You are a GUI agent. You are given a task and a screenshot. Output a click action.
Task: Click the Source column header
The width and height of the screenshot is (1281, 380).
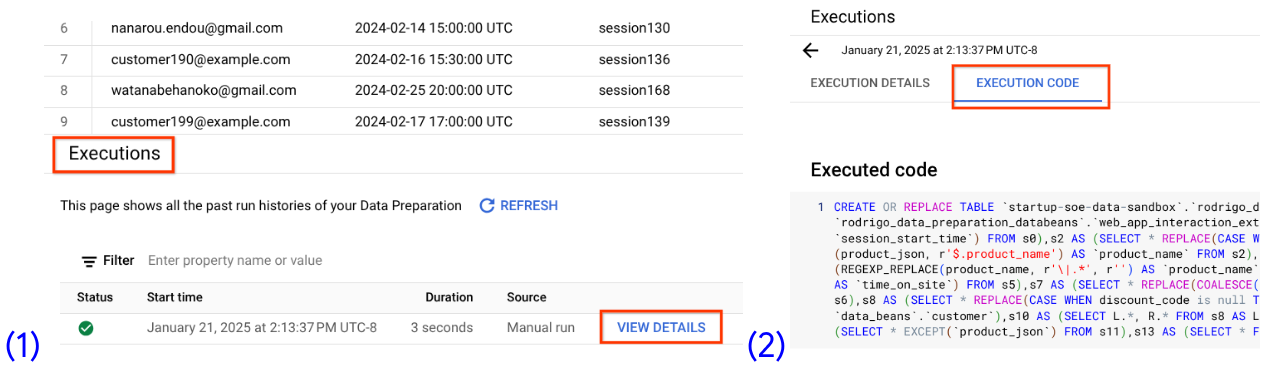click(x=526, y=297)
